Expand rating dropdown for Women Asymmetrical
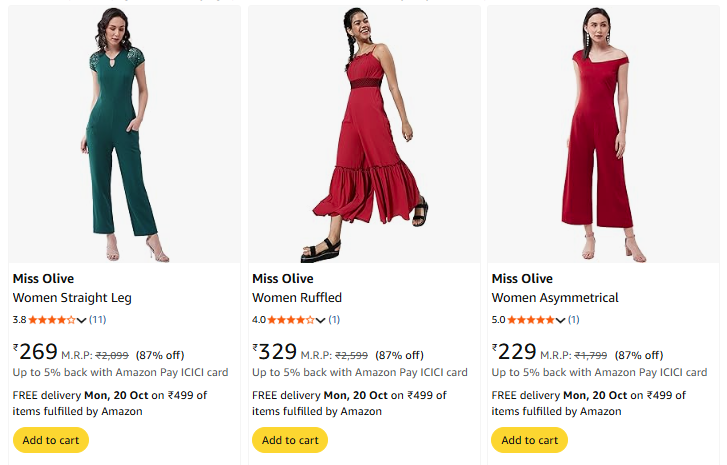 [561, 320]
